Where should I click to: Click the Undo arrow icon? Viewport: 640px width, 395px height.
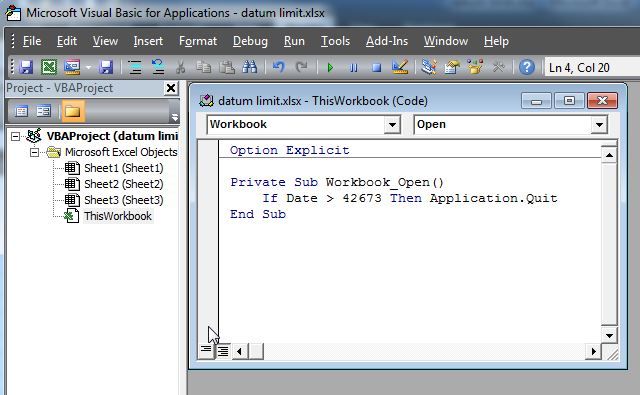(x=278, y=67)
